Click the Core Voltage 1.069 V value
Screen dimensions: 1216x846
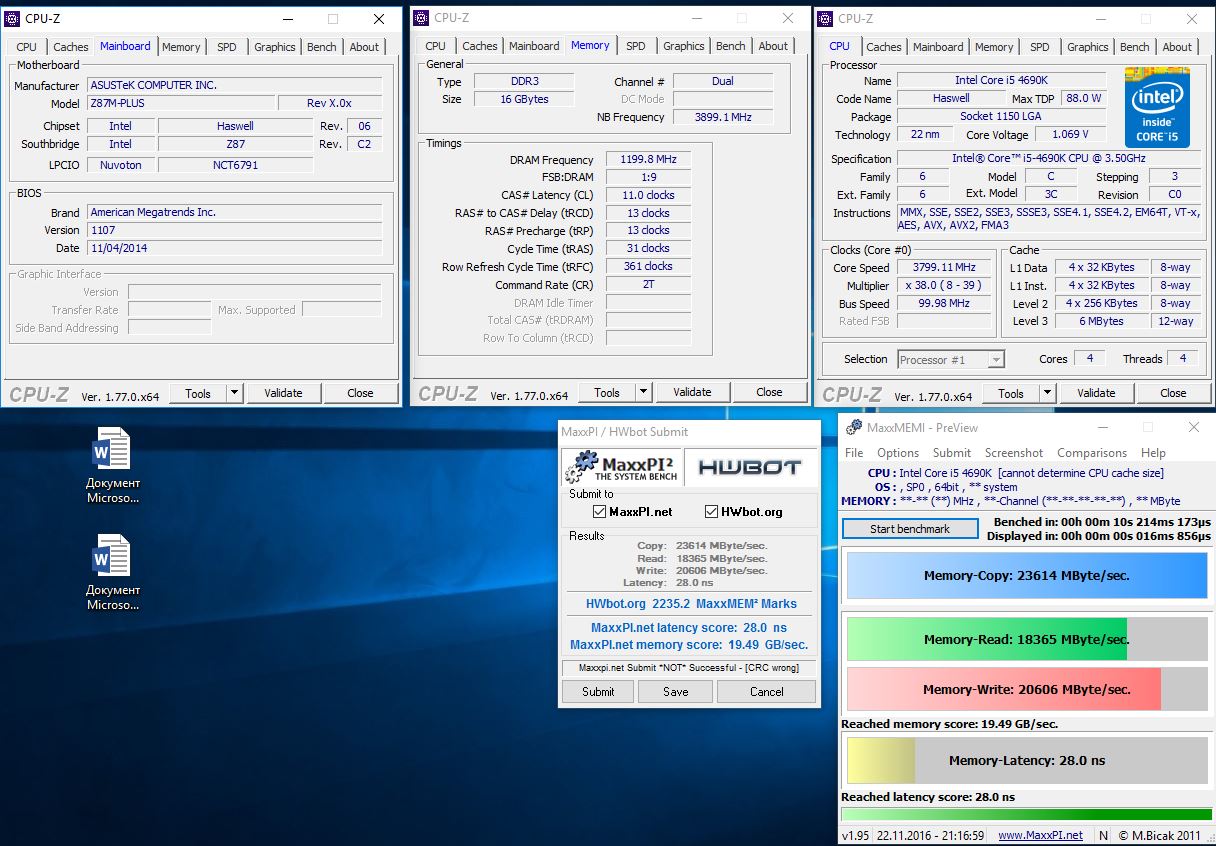point(1070,134)
